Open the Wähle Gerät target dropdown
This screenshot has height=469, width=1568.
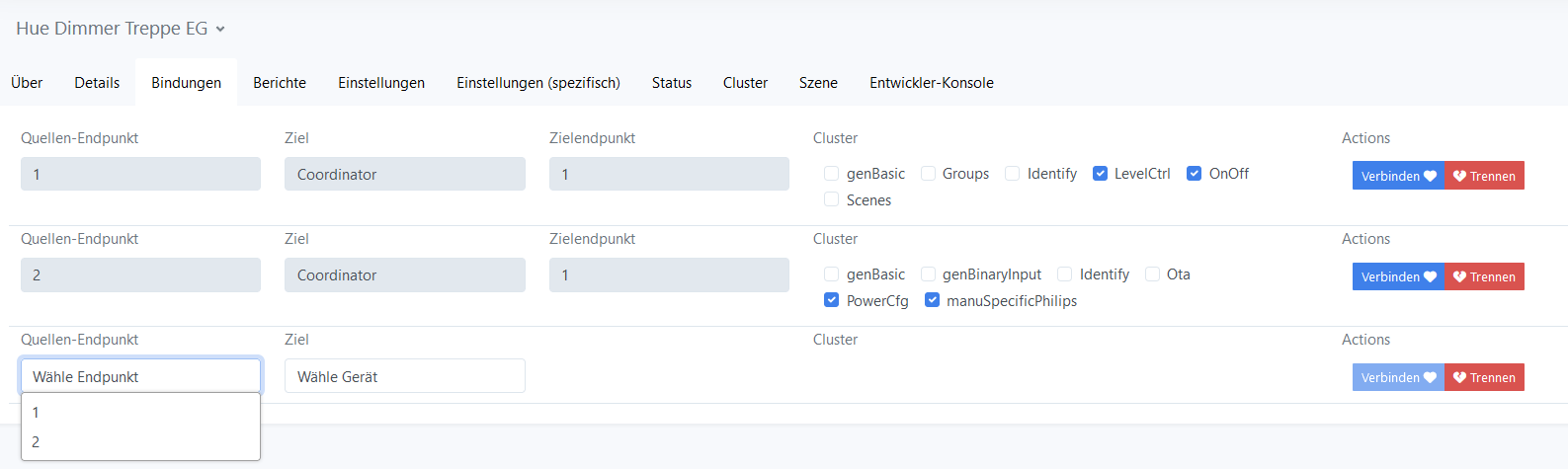(x=404, y=376)
